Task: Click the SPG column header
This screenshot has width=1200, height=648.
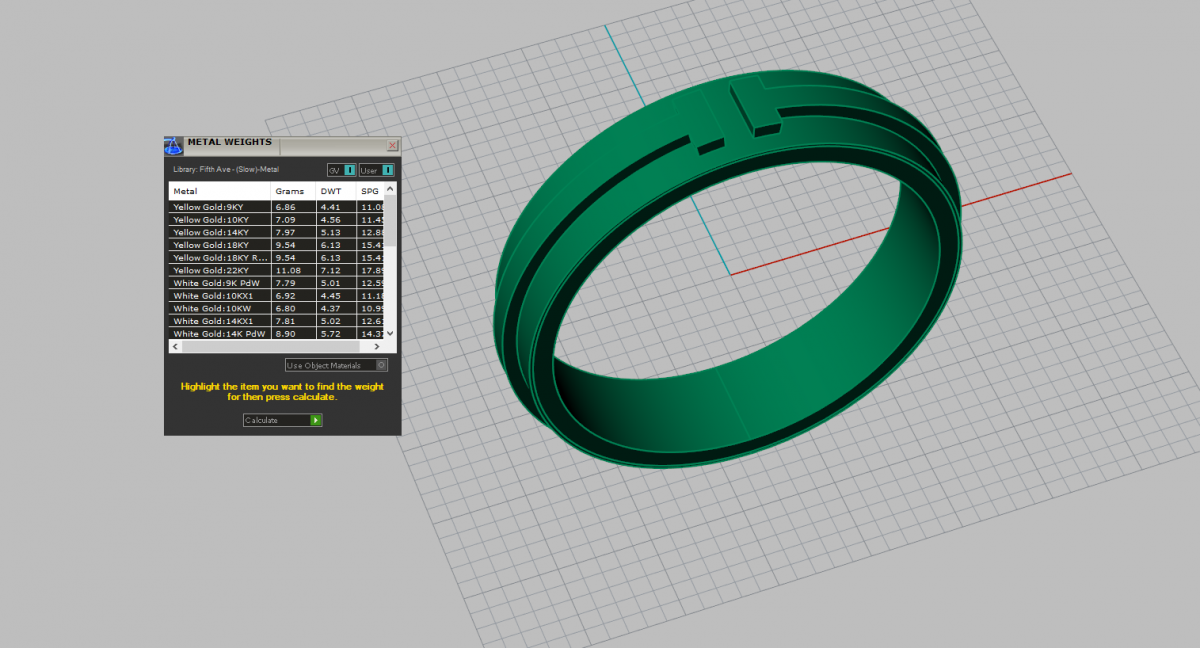Action: pyautogui.click(x=370, y=191)
